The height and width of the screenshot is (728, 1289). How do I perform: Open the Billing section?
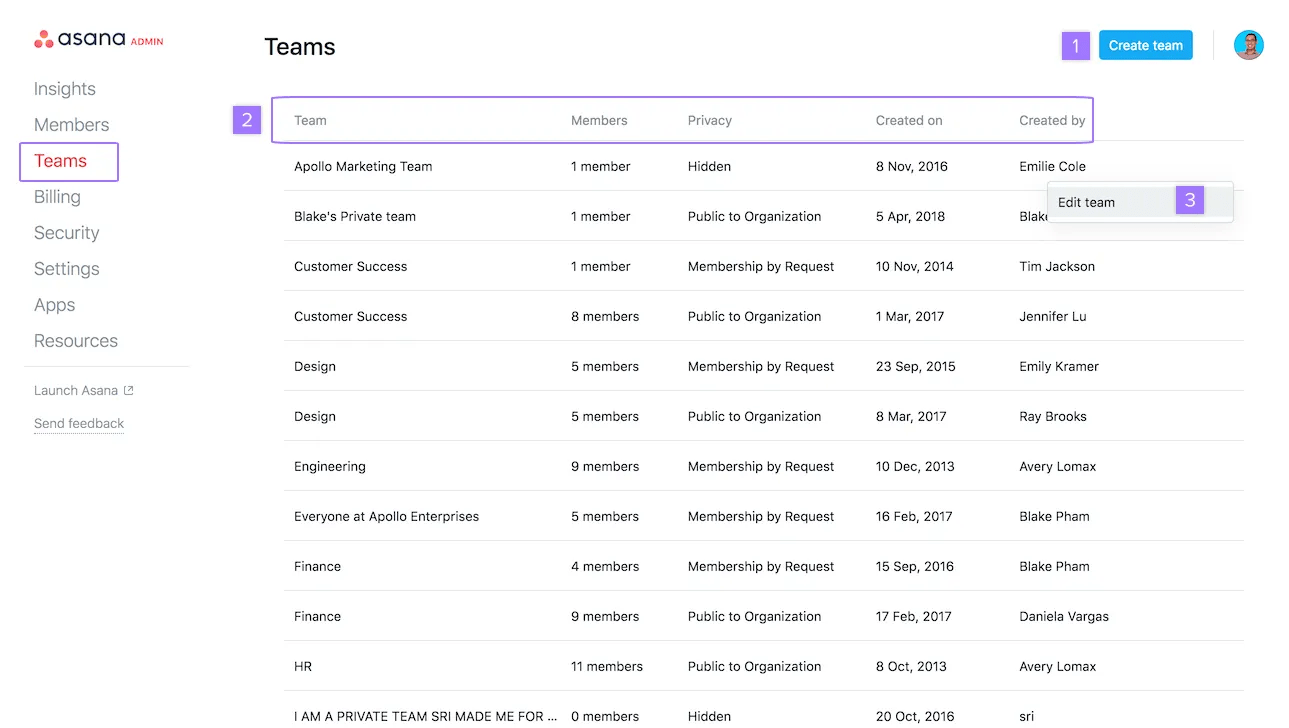tap(56, 196)
